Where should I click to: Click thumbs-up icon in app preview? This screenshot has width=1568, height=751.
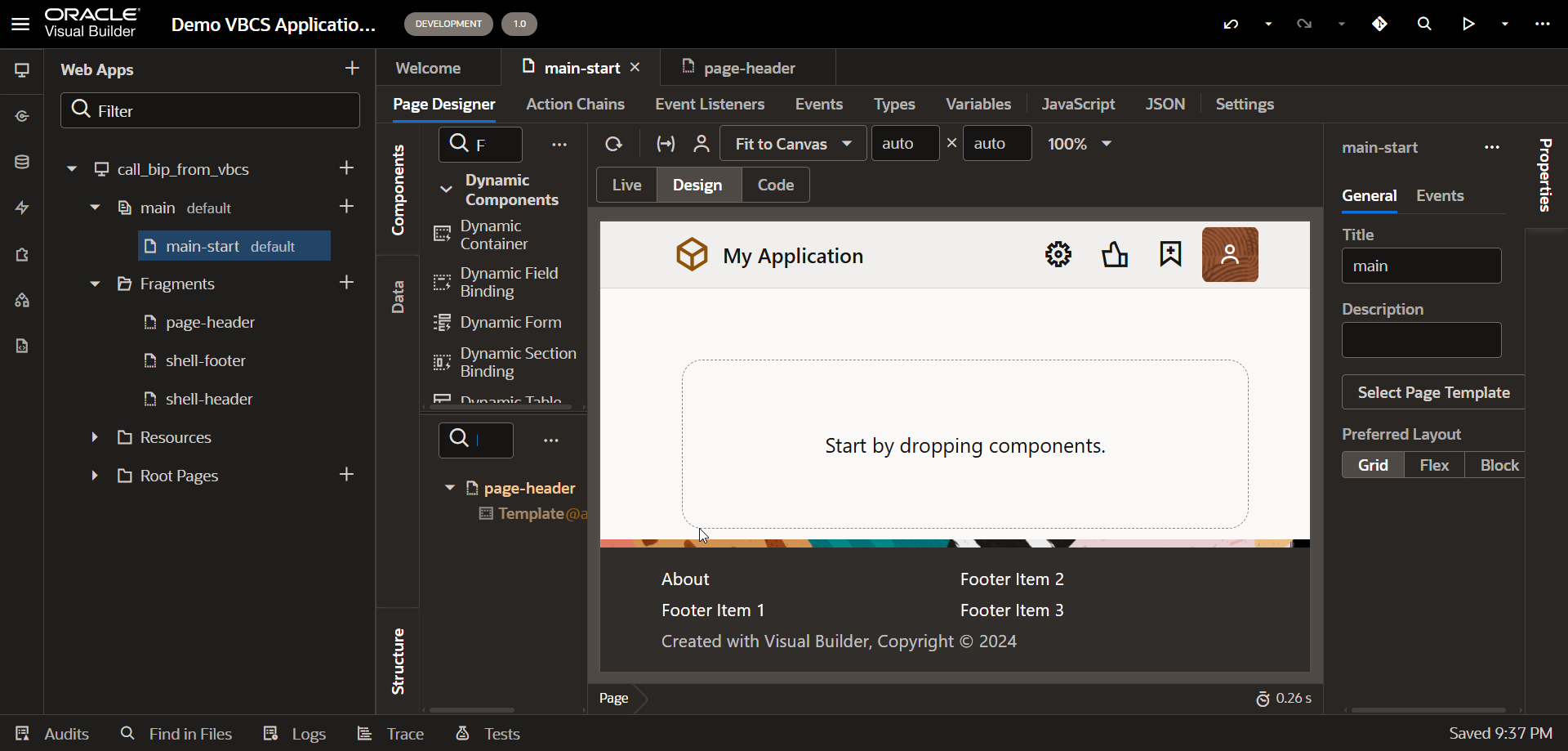coord(1115,254)
